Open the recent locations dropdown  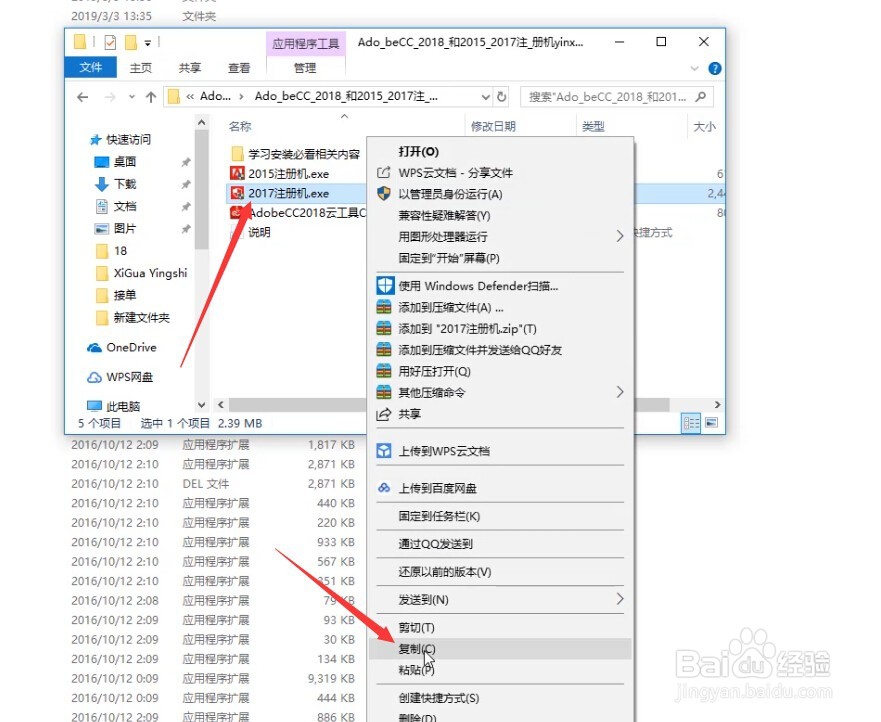point(132,97)
